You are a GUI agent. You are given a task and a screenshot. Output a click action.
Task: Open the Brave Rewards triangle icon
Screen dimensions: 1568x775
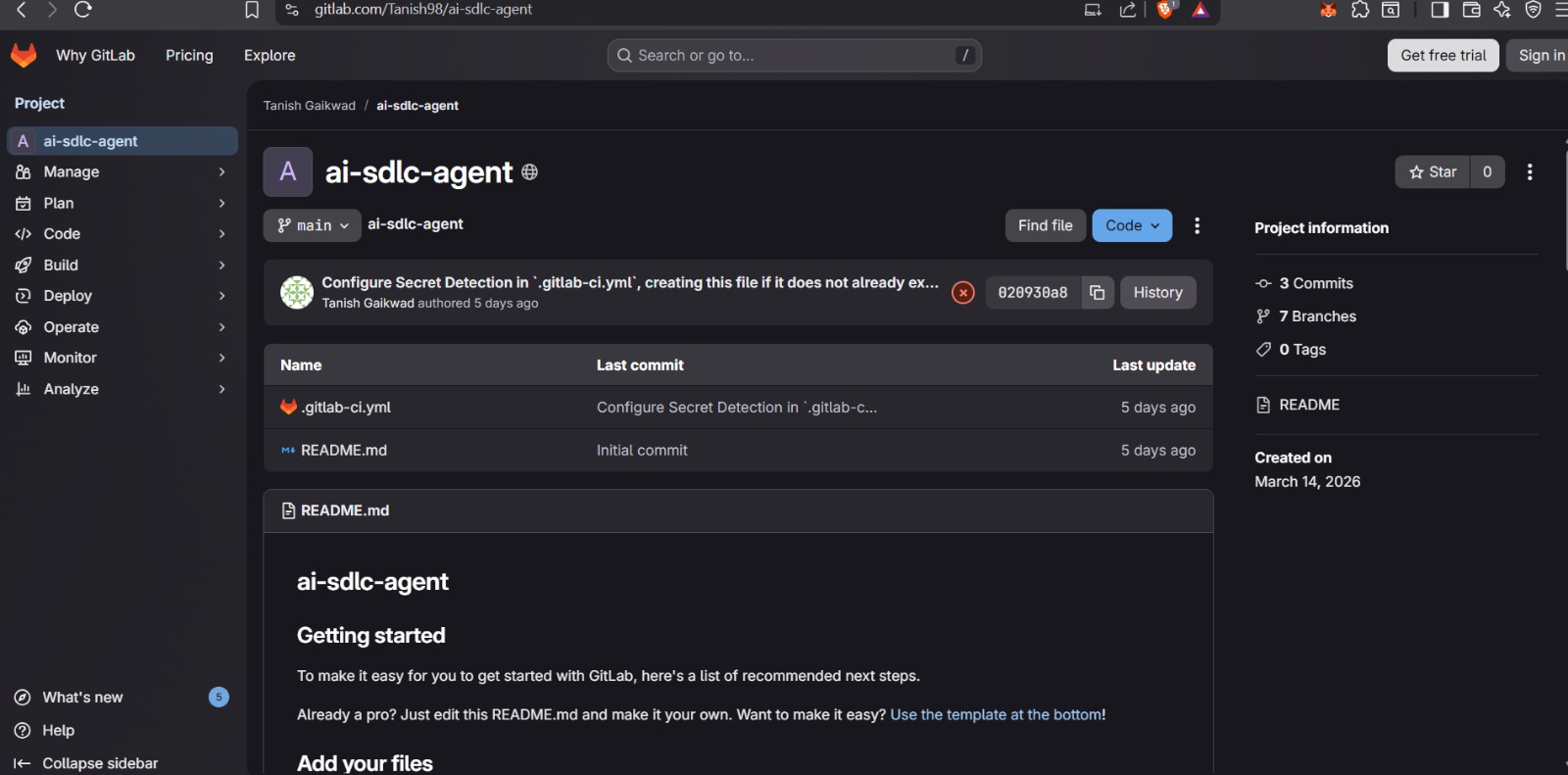pyautogui.click(x=1200, y=10)
